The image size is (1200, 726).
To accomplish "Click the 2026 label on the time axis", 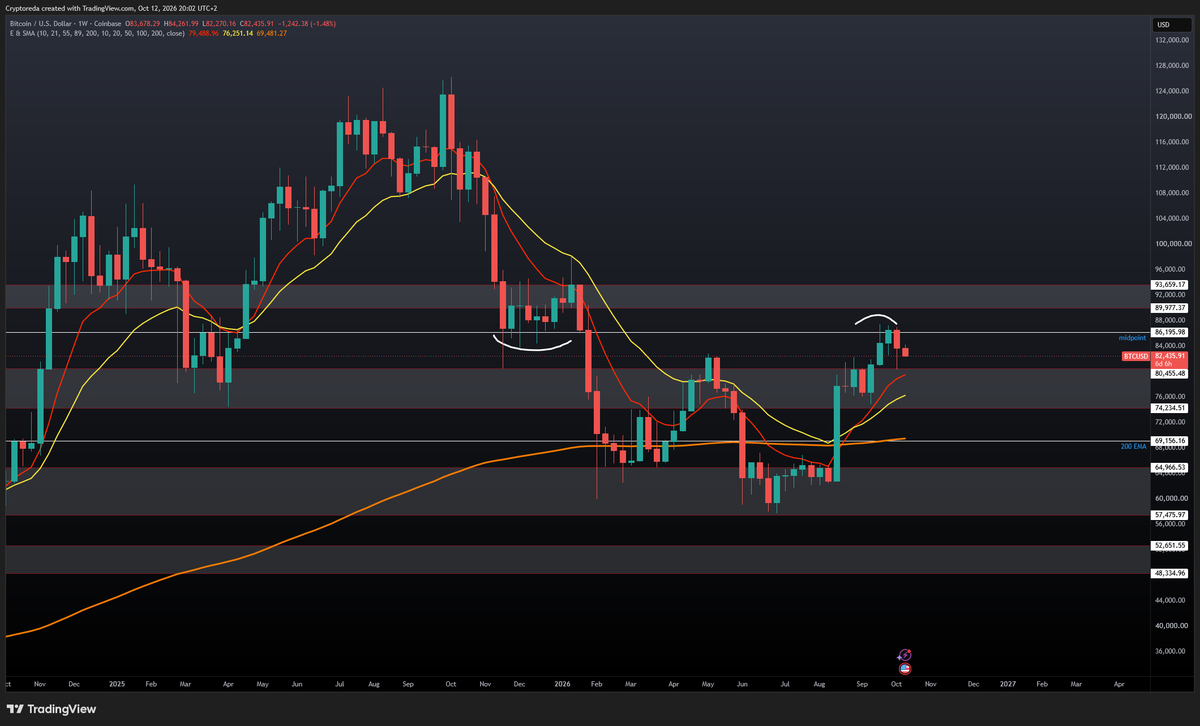I will tap(560, 684).
